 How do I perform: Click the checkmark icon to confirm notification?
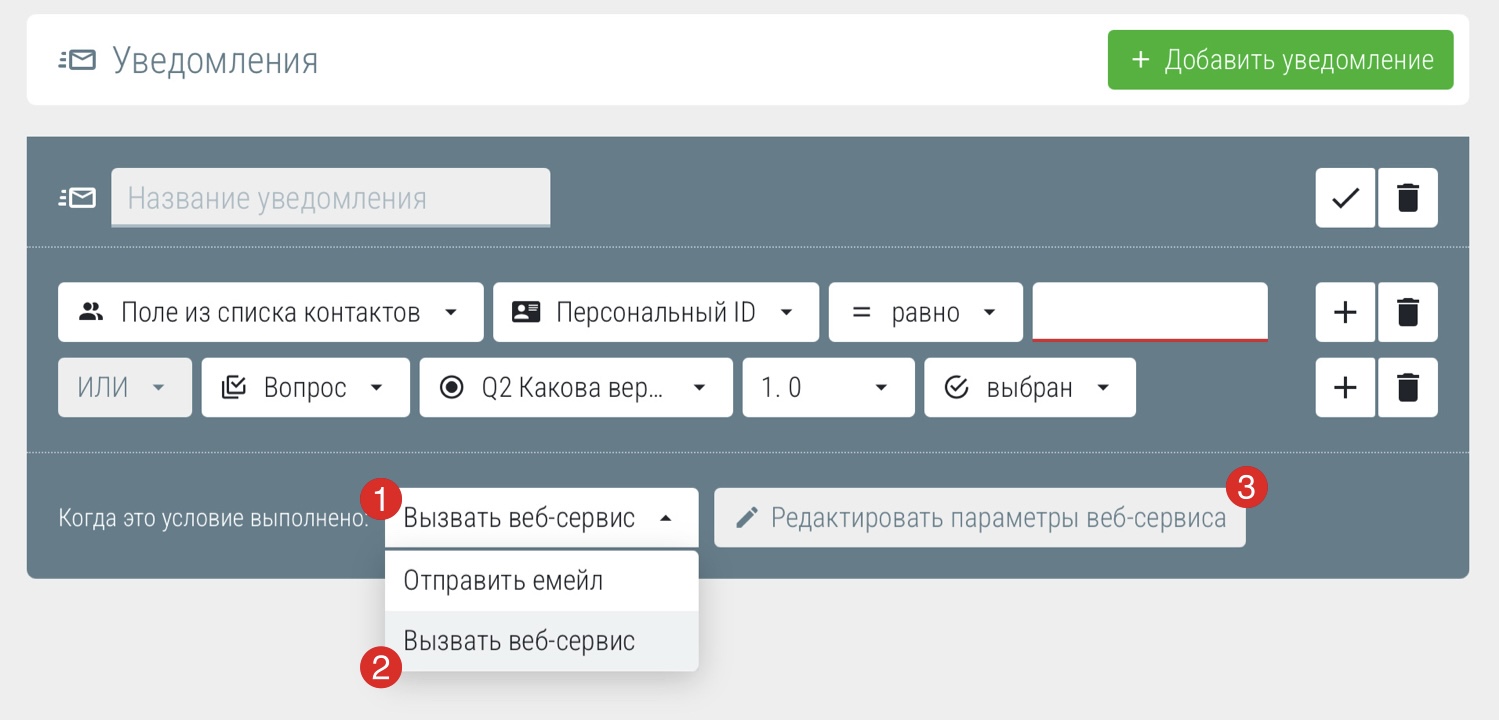[1345, 198]
